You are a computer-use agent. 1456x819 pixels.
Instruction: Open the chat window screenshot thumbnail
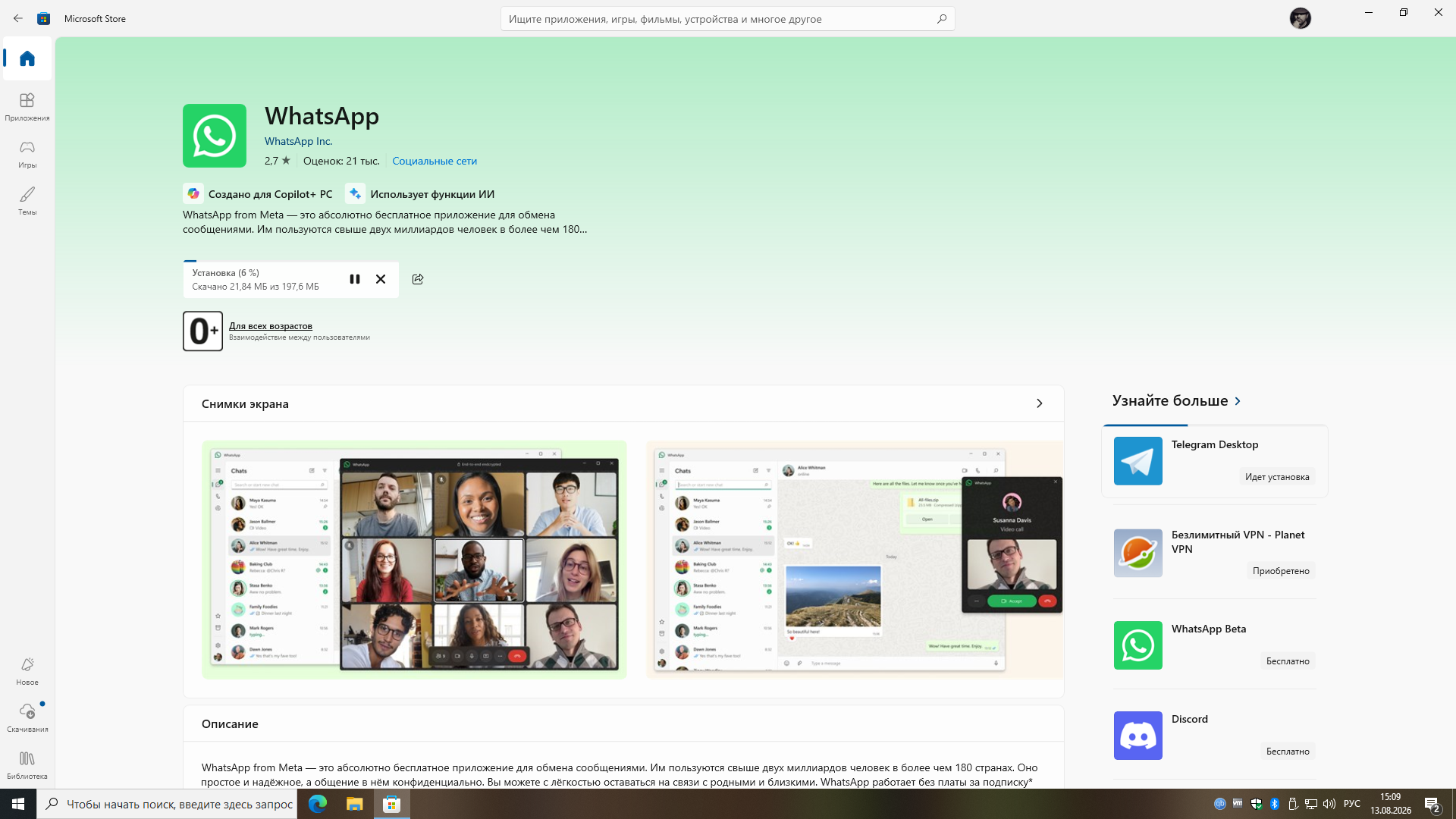point(855,560)
